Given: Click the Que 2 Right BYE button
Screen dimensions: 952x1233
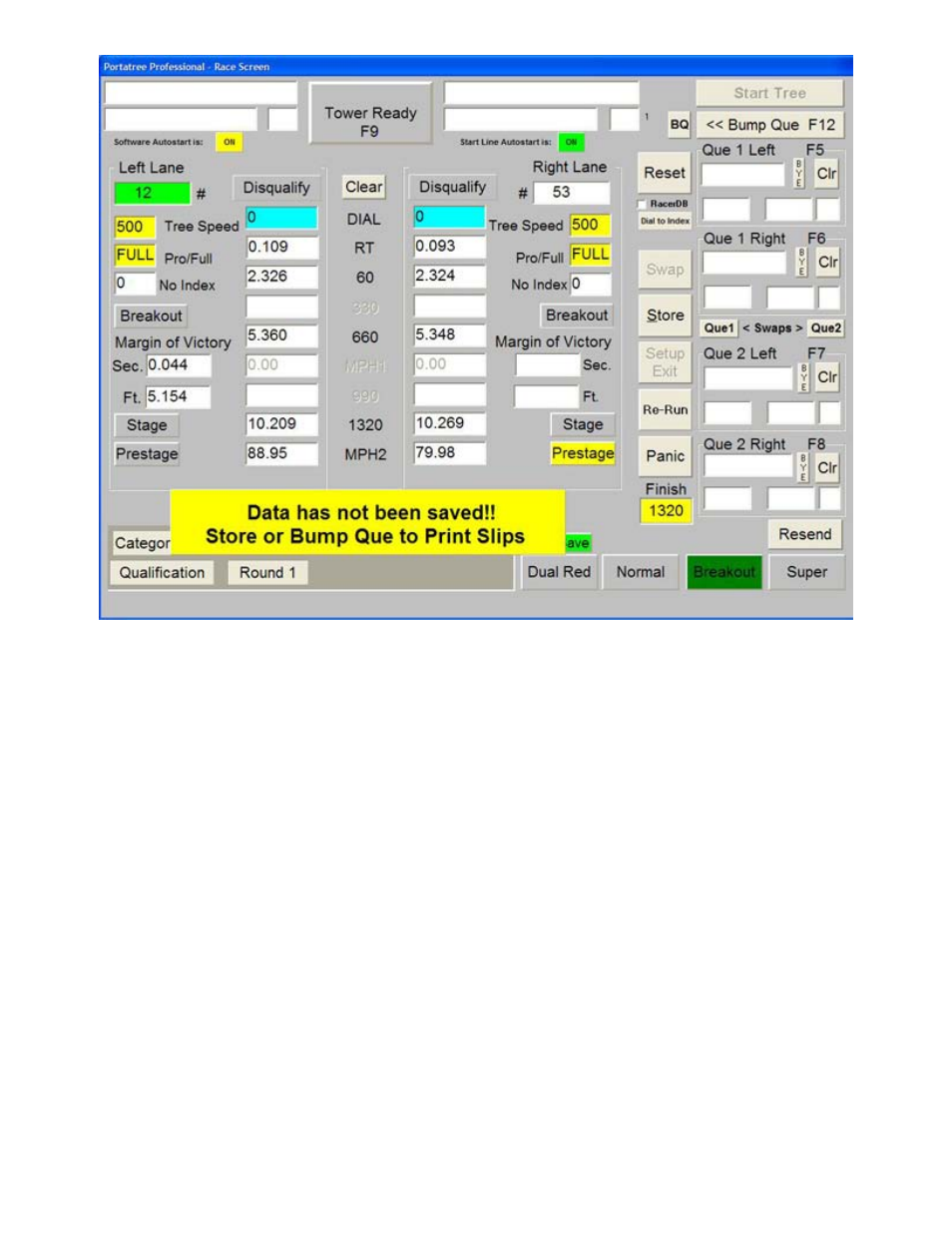Looking at the screenshot, I should point(803,468).
